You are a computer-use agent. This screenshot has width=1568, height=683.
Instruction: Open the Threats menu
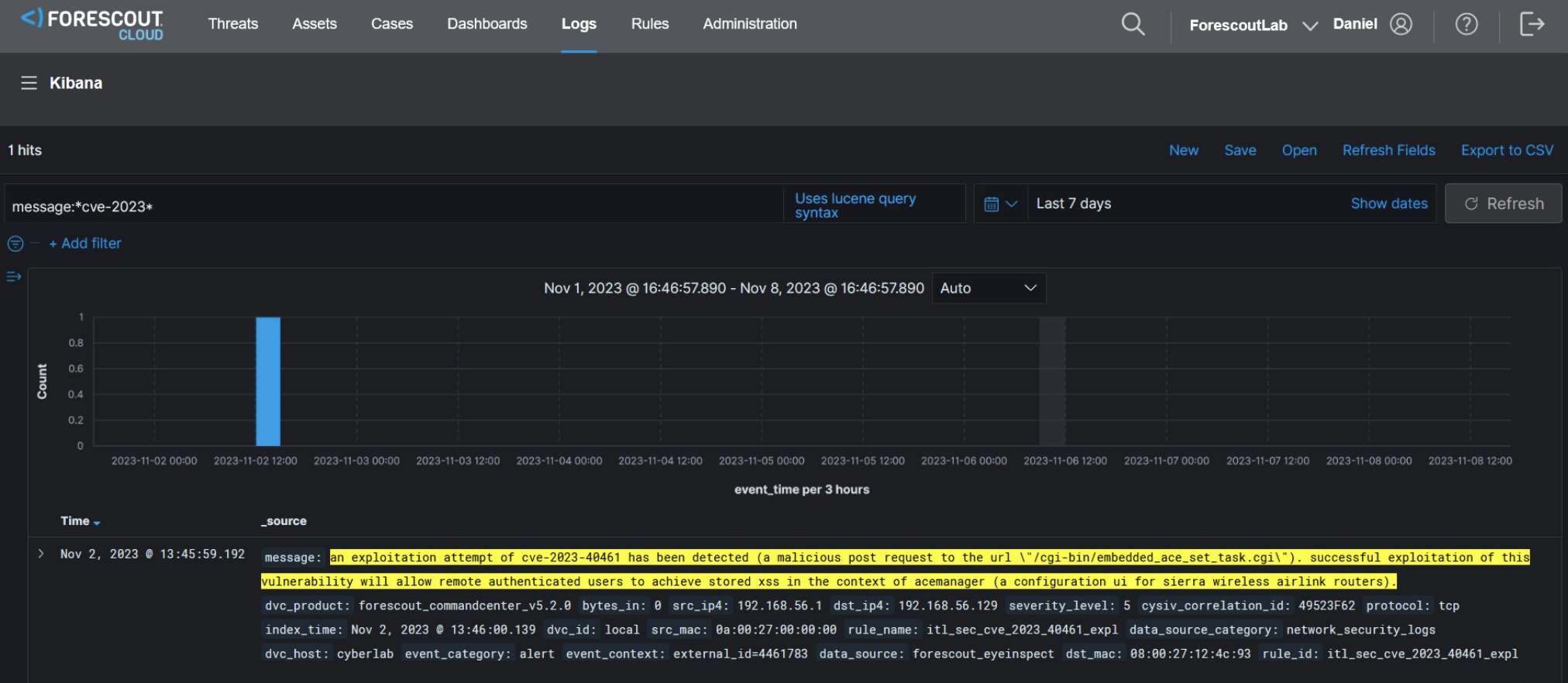[x=232, y=24]
